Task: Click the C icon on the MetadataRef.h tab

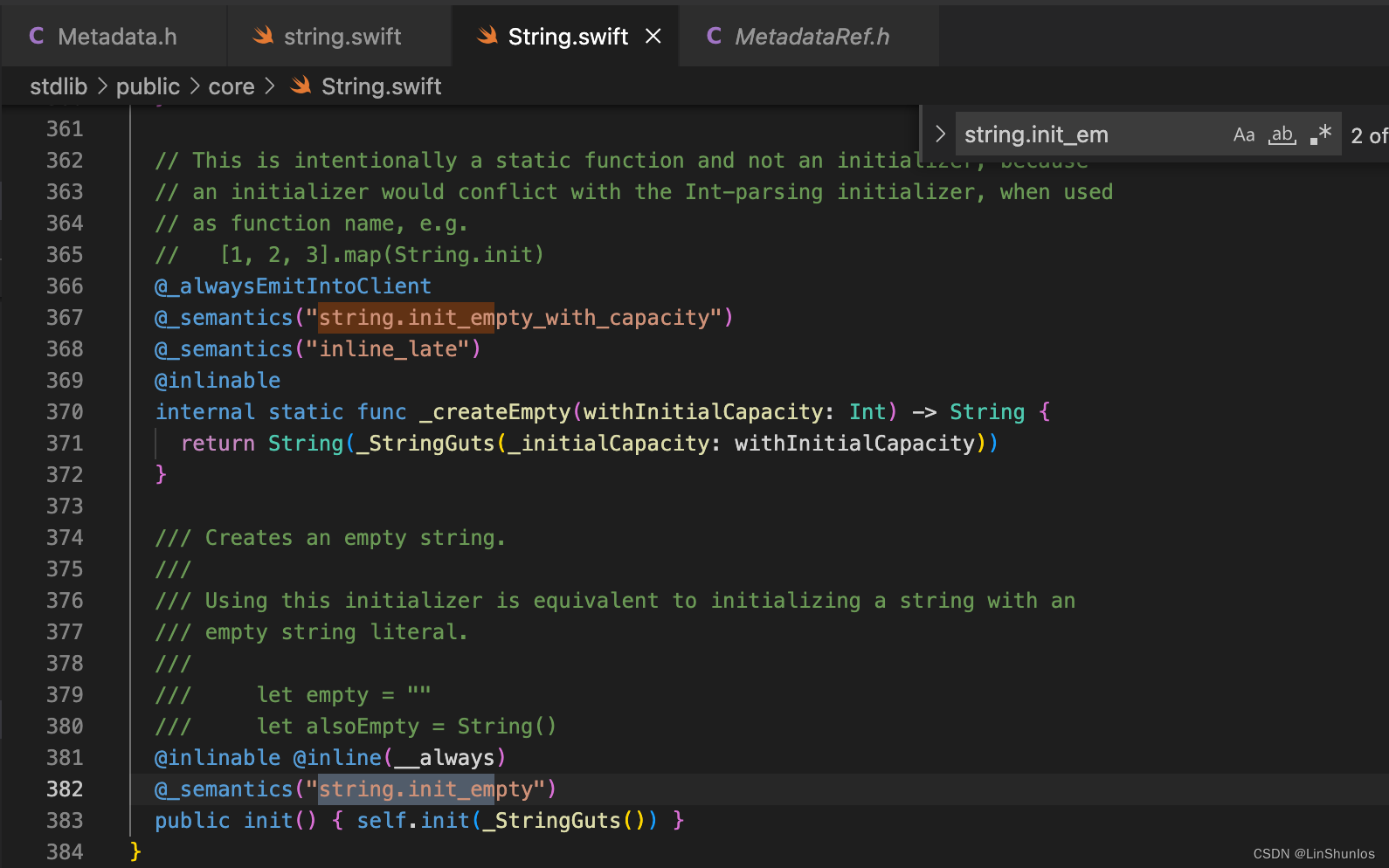Action: [714, 36]
